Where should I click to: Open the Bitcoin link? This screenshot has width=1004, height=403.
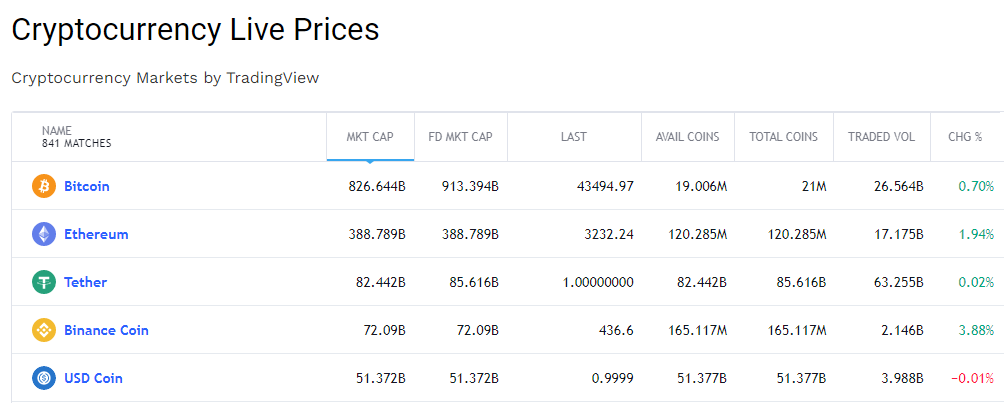coord(86,186)
